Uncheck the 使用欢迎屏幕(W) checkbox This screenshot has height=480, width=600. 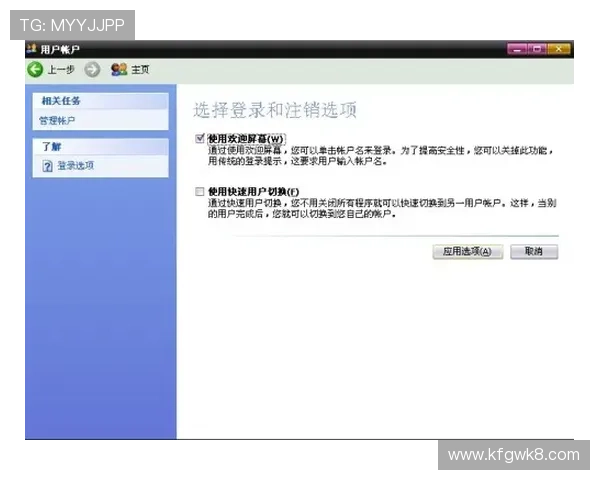point(200,139)
